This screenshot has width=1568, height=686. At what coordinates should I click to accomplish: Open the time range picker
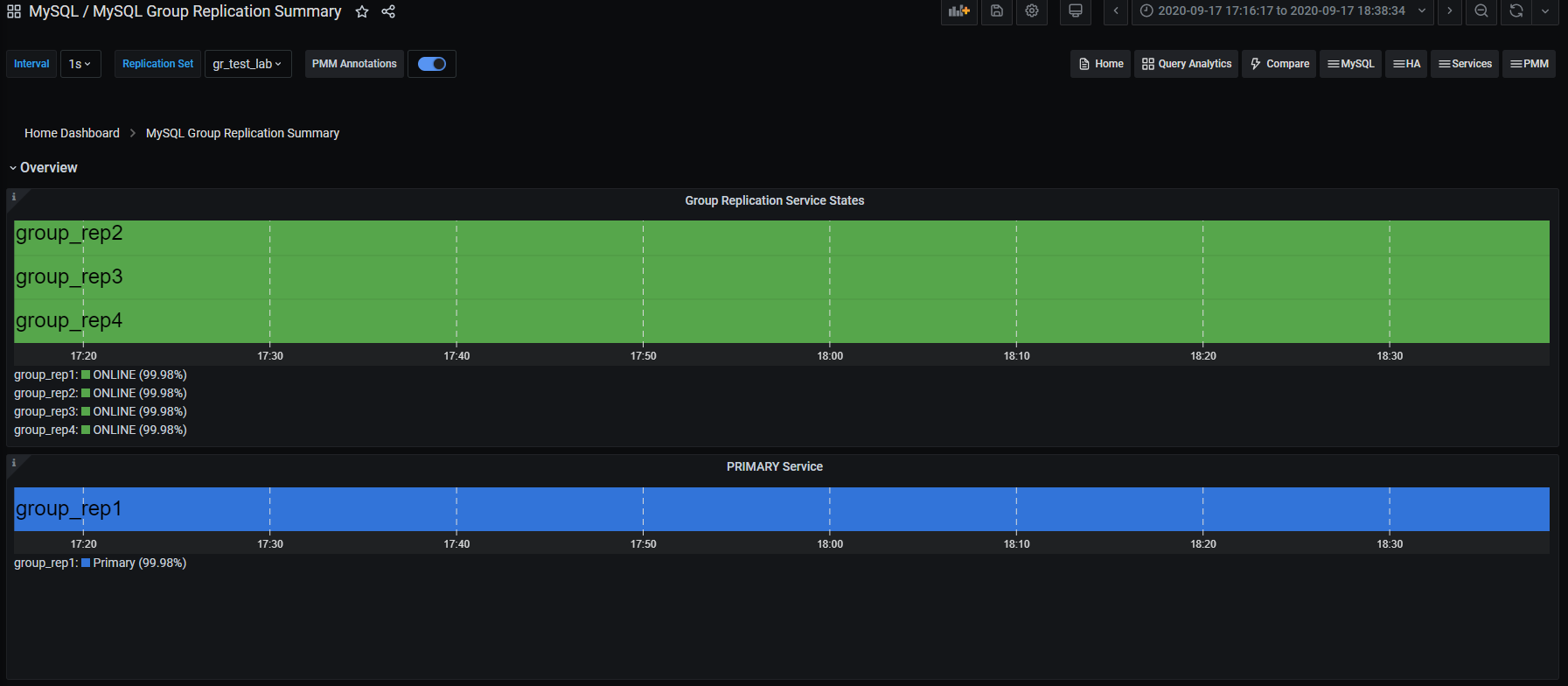coord(1281,11)
